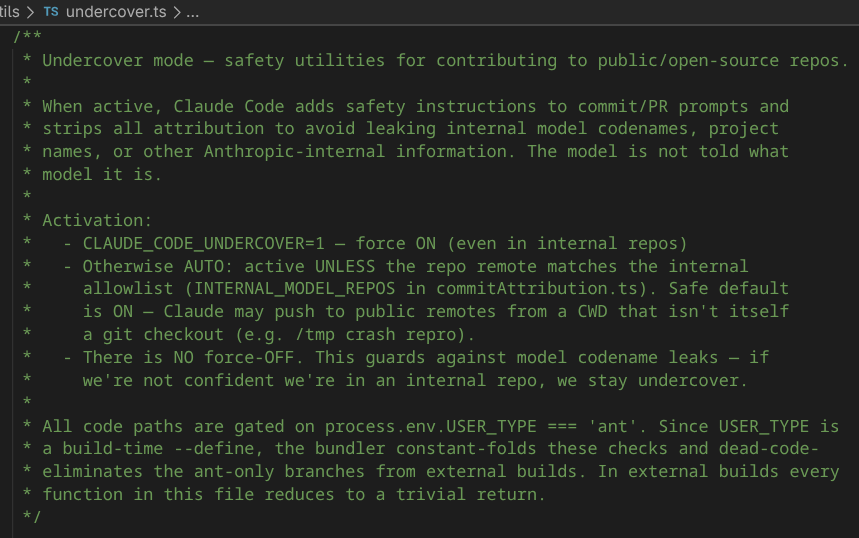Image resolution: width=859 pixels, height=538 pixels.
Task: Click 'INTERNAL_MODEL_REPOS' identifier in comment
Action: (x=294, y=288)
